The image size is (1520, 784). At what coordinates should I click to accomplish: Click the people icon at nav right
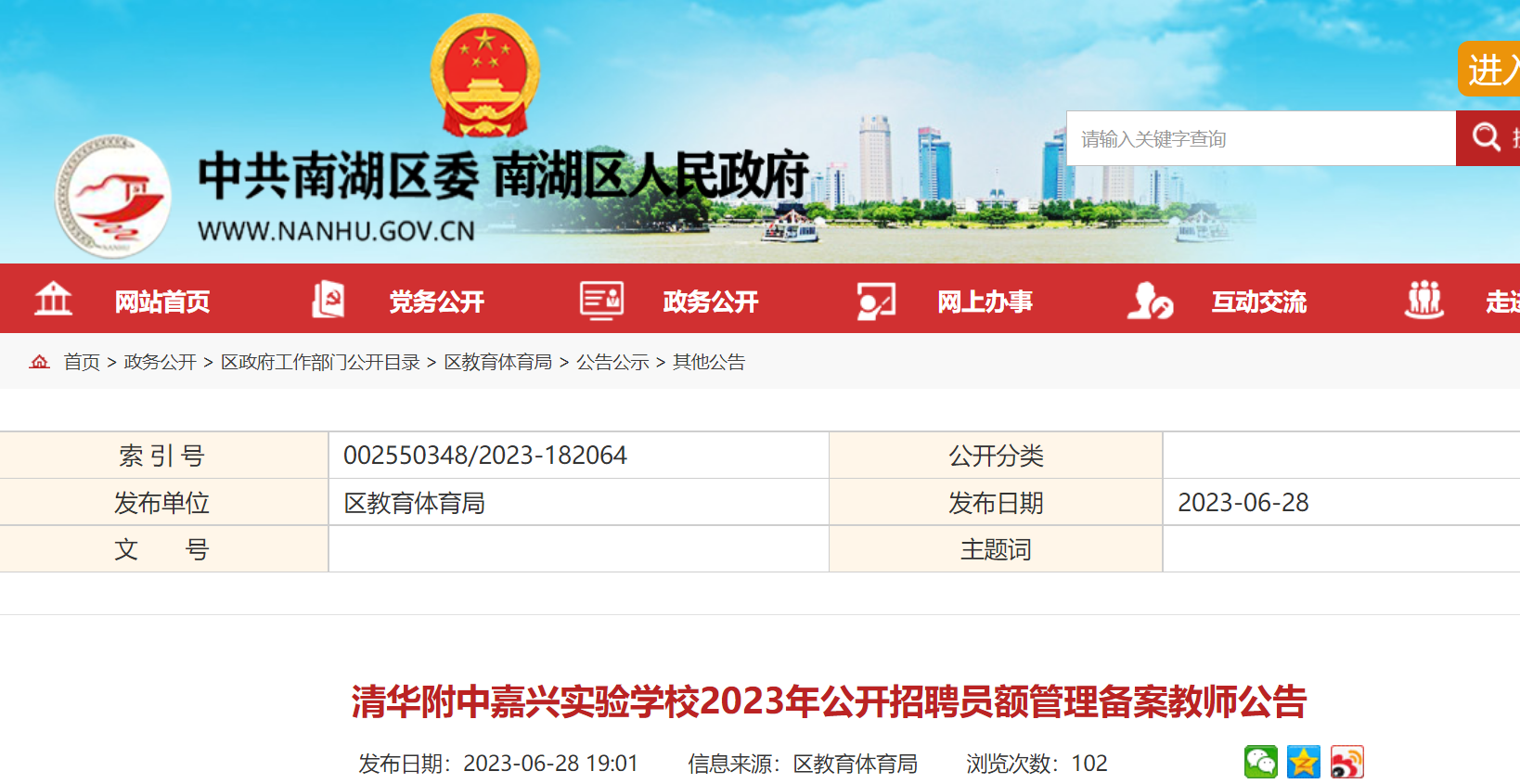click(x=1423, y=300)
